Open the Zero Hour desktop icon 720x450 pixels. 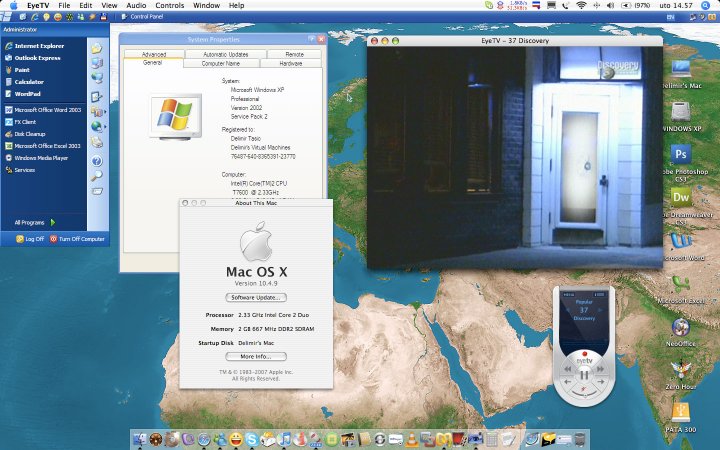click(x=681, y=370)
